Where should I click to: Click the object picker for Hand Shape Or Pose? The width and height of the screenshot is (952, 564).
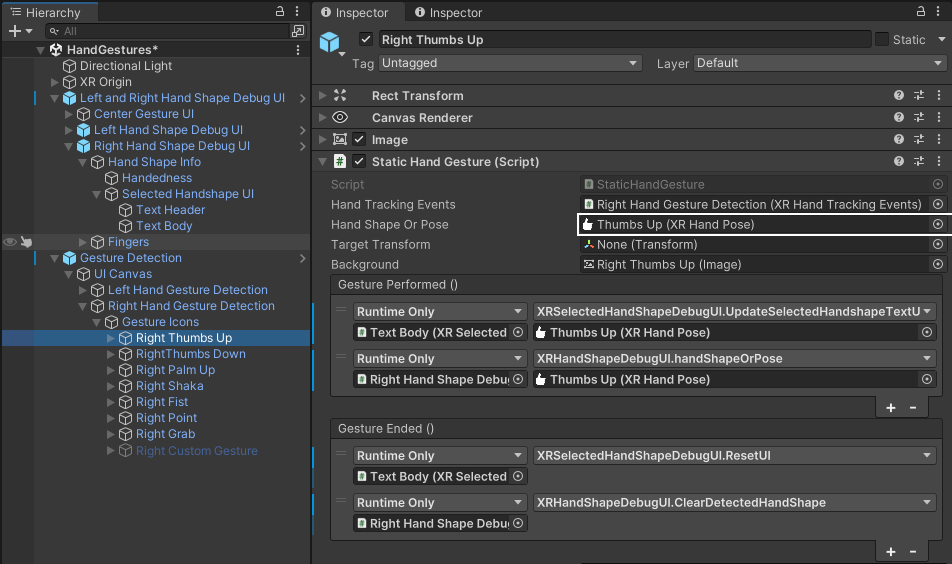(x=938, y=225)
